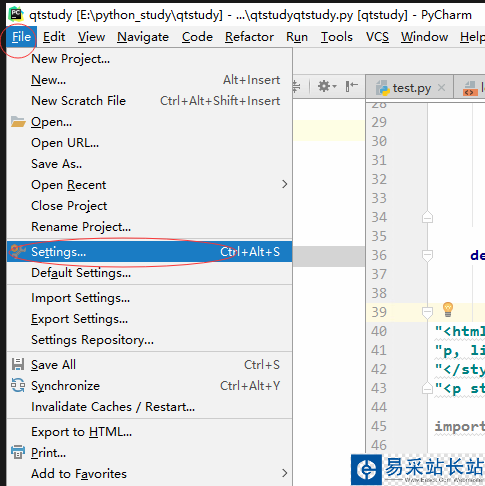The width and height of the screenshot is (485, 486).
Task: Open the View menu
Action: pyautogui.click(x=91, y=37)
